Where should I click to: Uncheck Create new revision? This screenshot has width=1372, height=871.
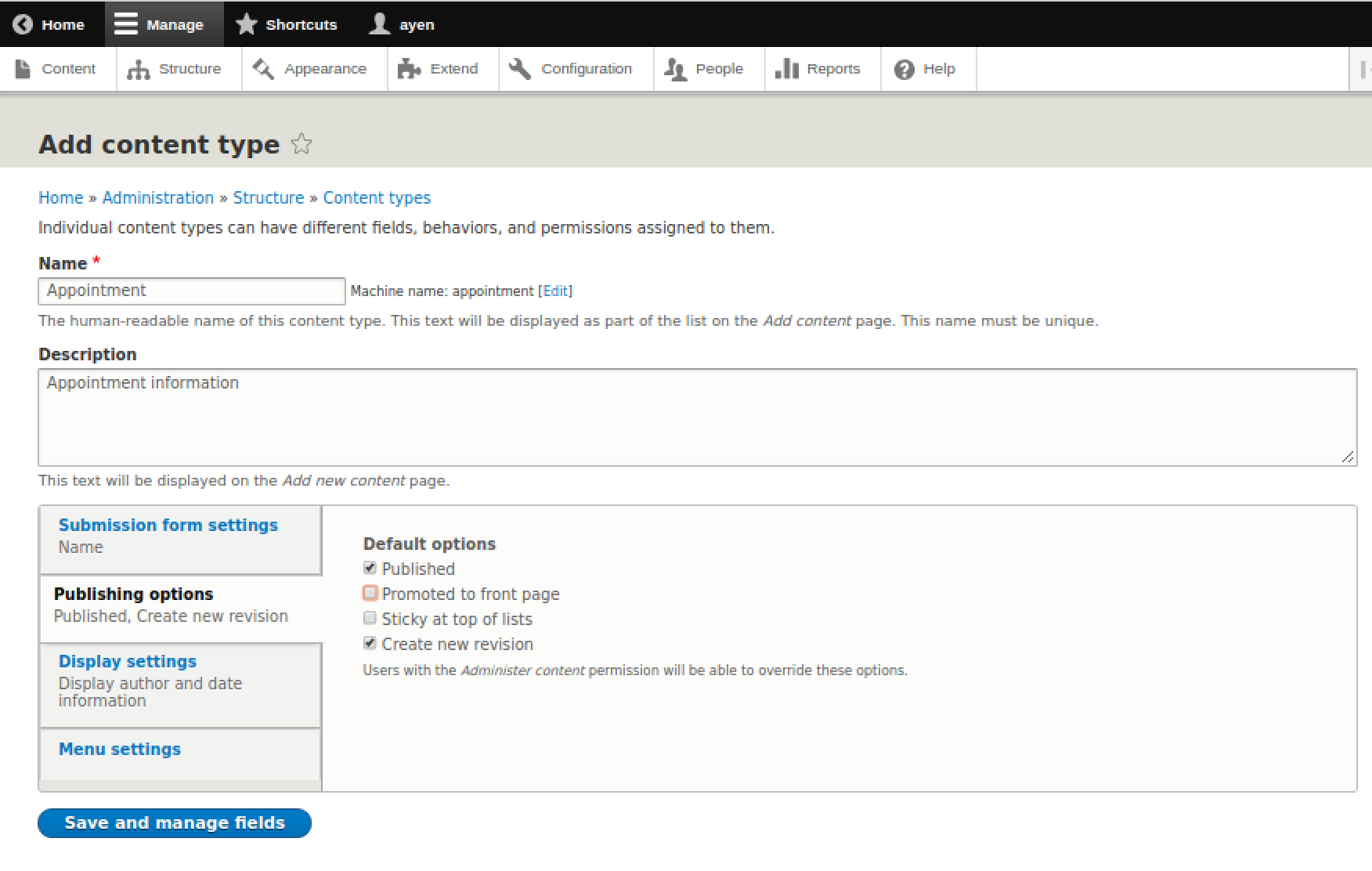(370, 643)
